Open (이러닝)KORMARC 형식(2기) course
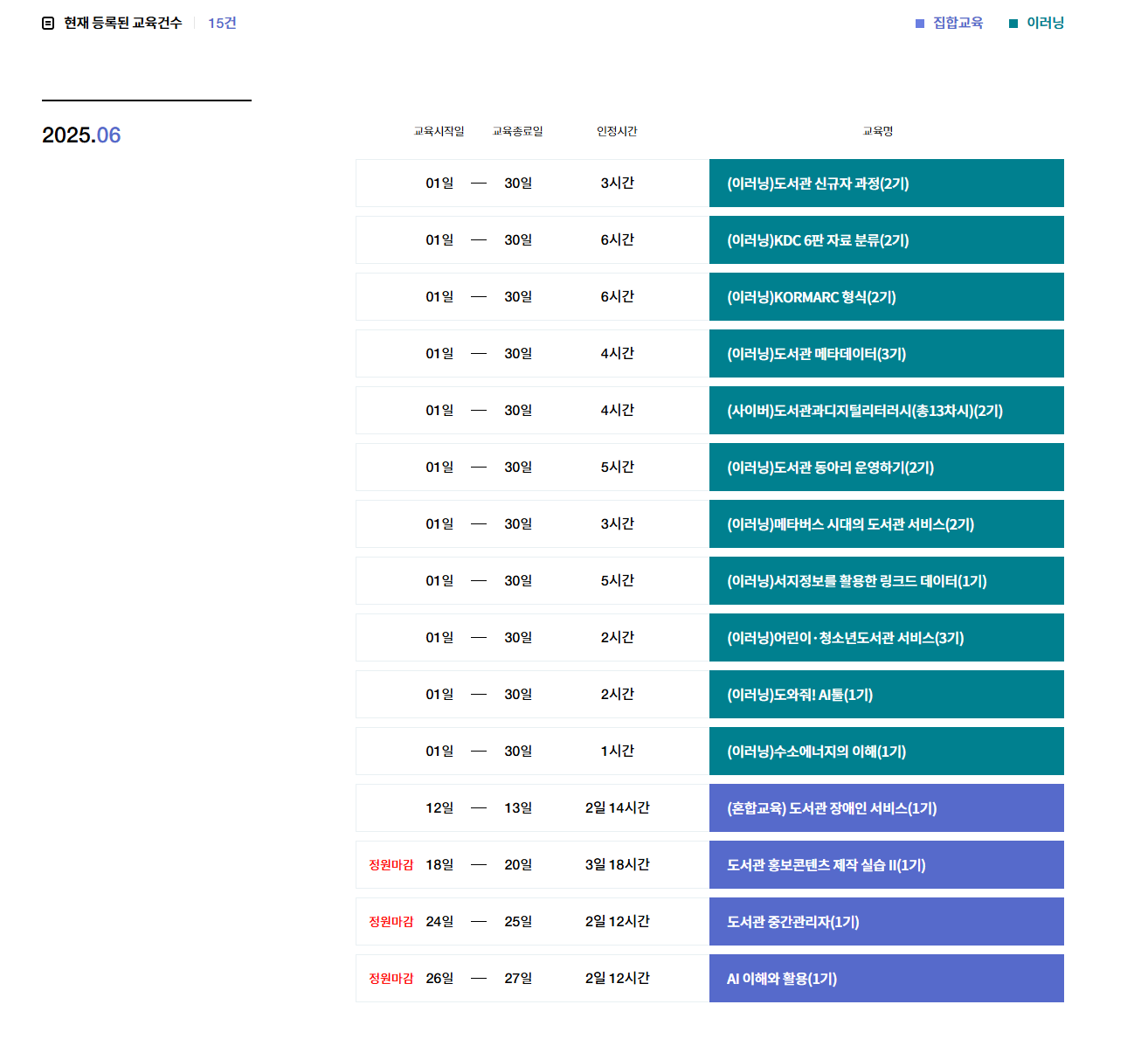The image size is (1148, 1053). point(887,297)
